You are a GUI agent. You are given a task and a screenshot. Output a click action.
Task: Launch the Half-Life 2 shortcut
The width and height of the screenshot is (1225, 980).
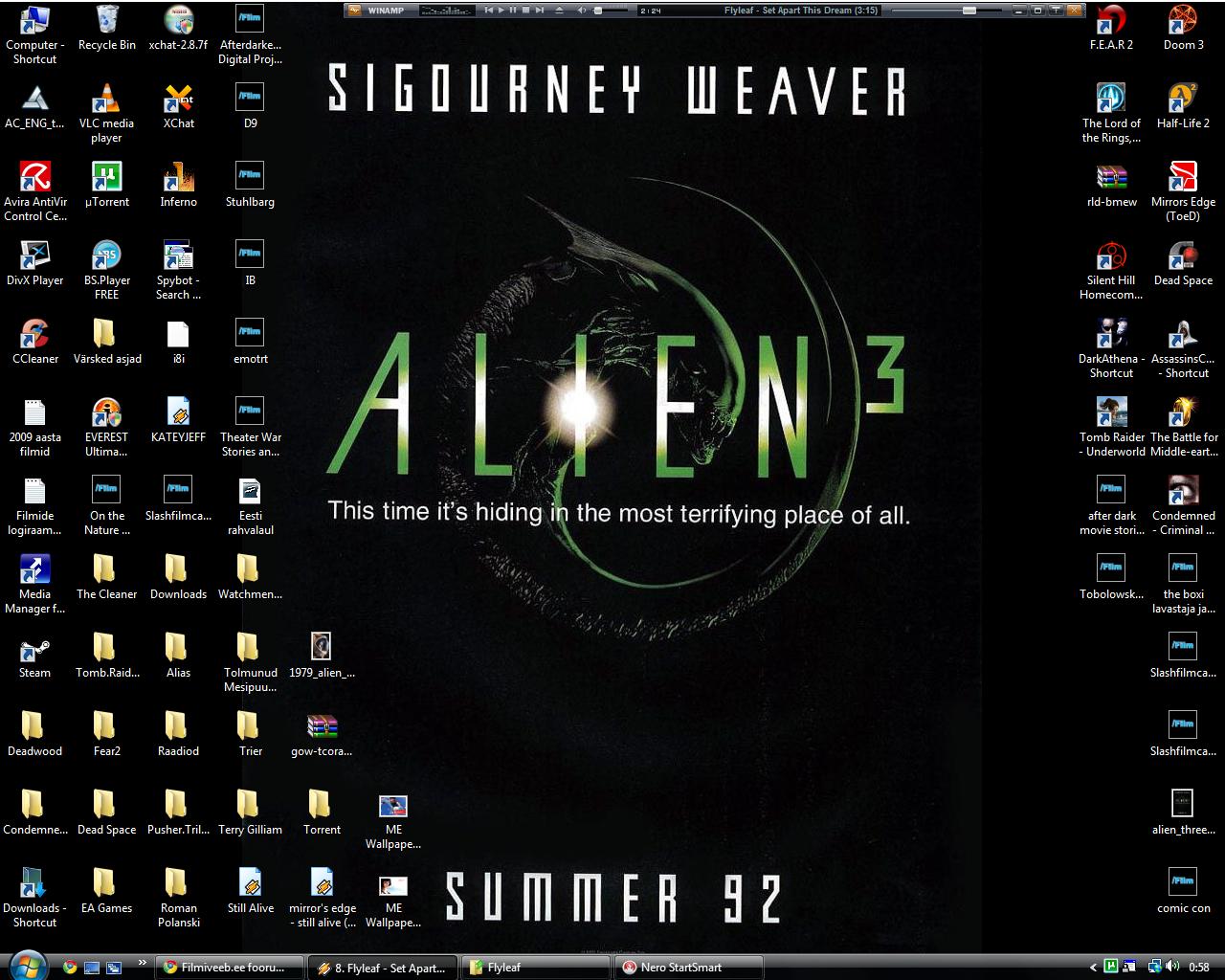click(x=1184, y=106)
